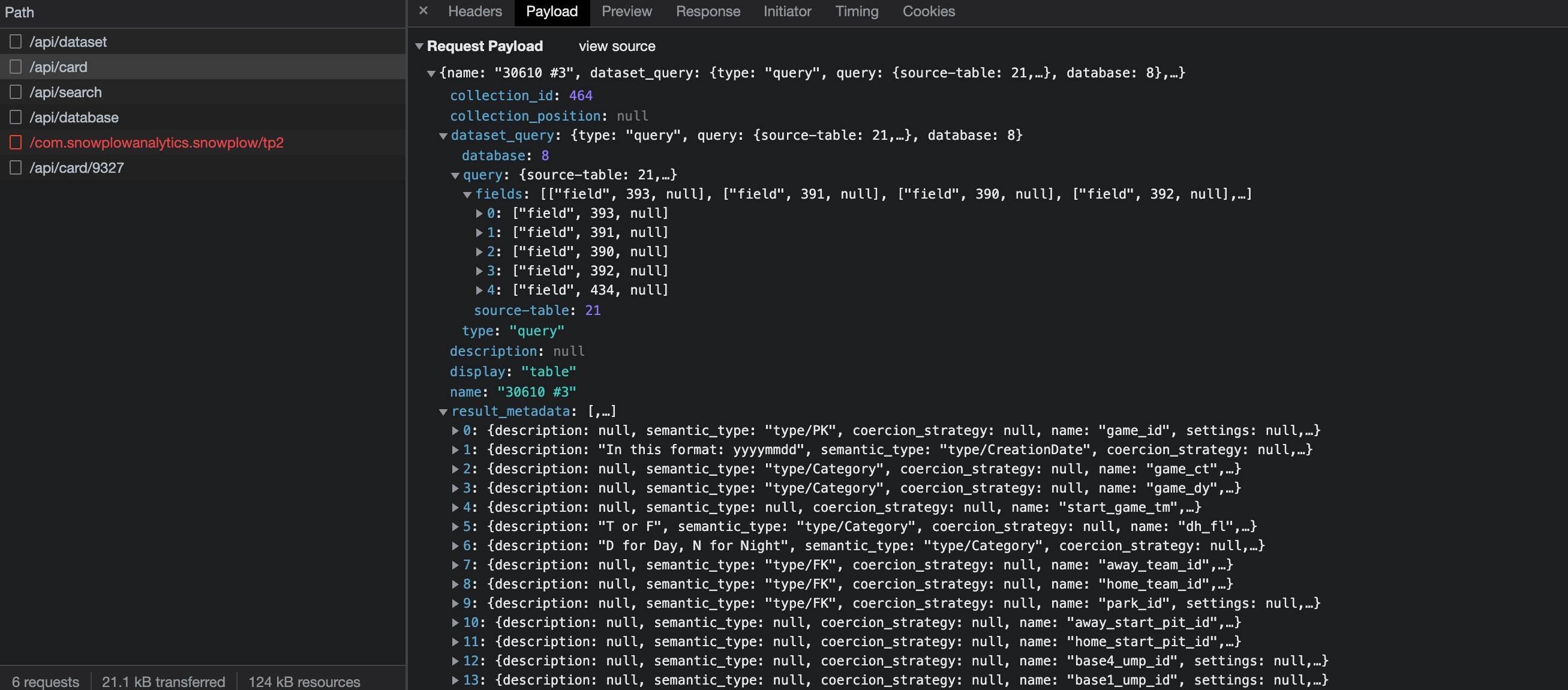Open the Response tab

(x=707, y=11)
